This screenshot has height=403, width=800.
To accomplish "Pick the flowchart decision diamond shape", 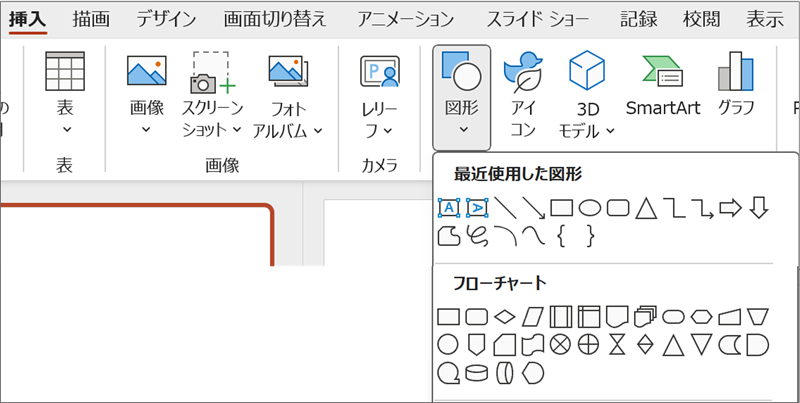I will click(505, 317).
